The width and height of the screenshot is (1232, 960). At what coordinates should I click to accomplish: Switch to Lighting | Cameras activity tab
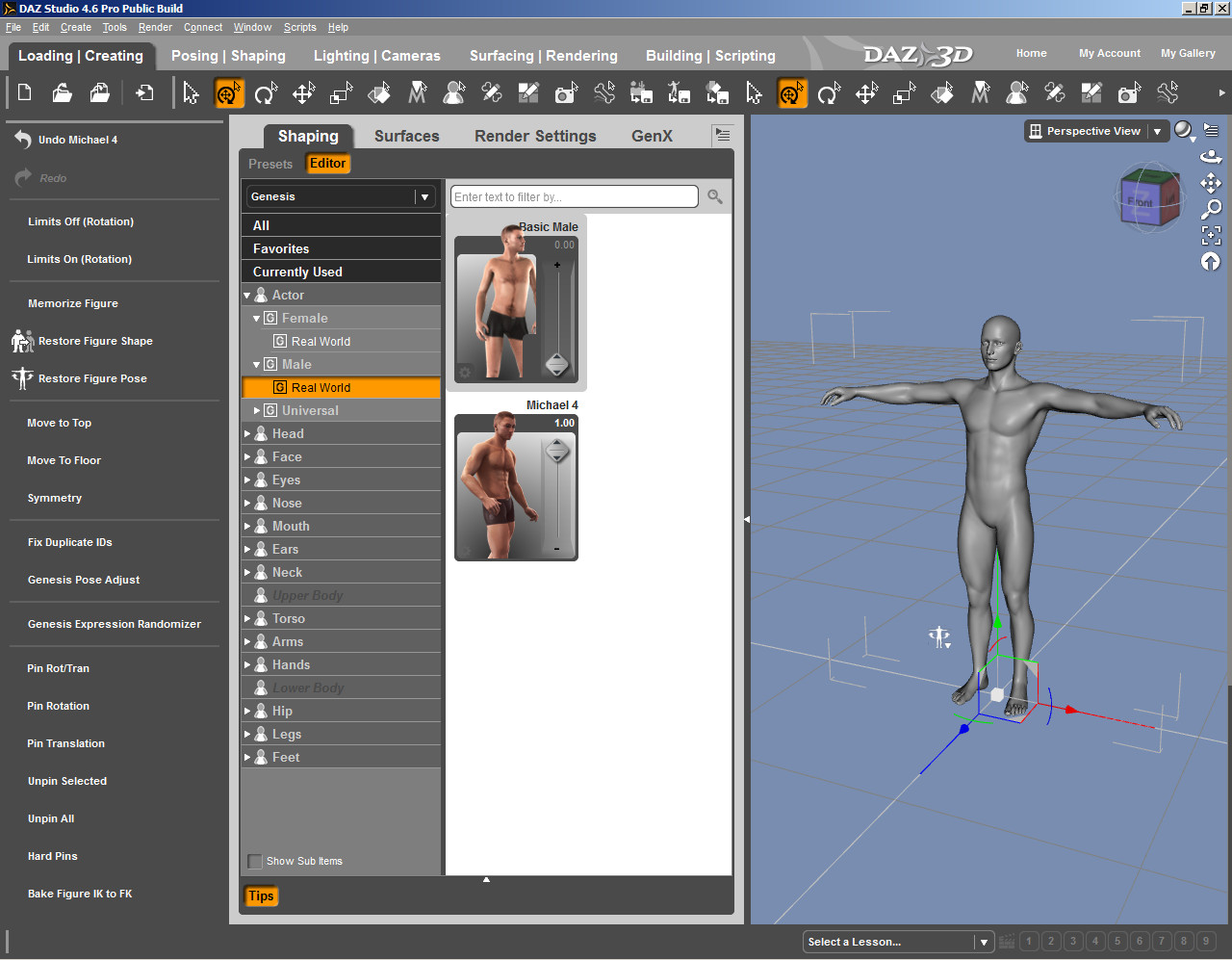click(377, 56)
